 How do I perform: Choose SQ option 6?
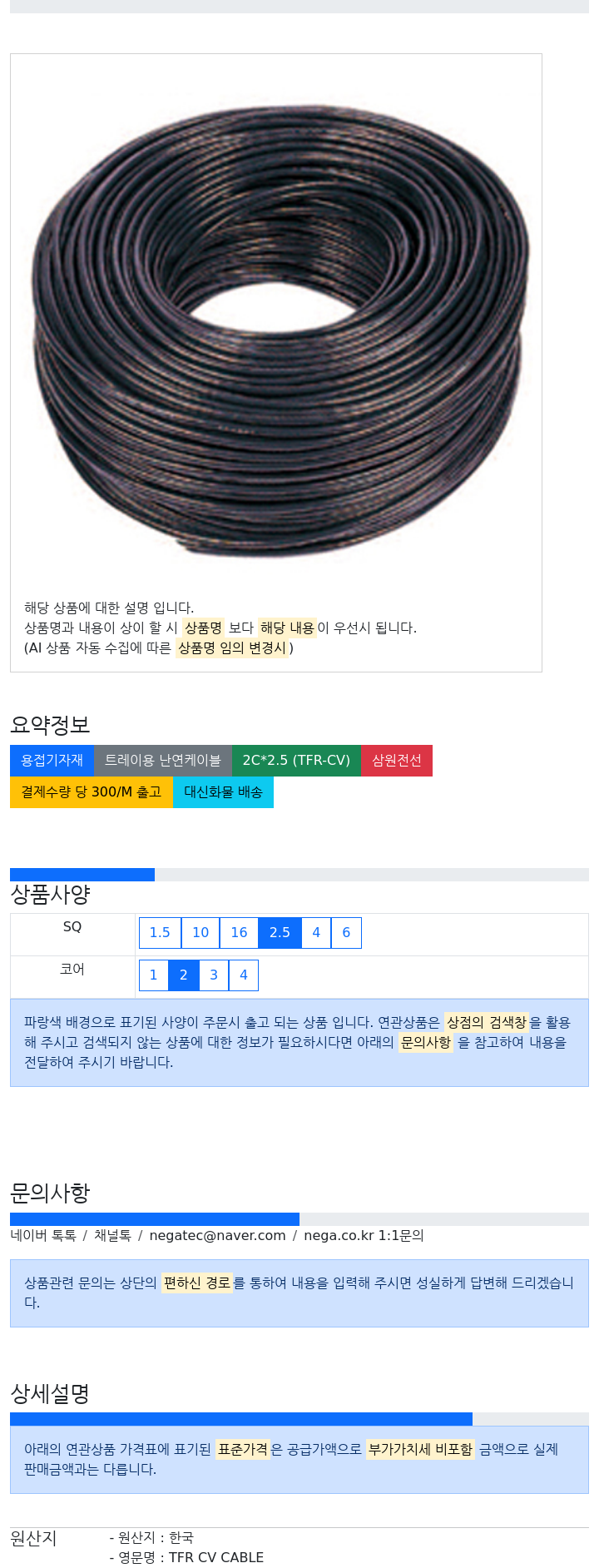click(346, 933)
